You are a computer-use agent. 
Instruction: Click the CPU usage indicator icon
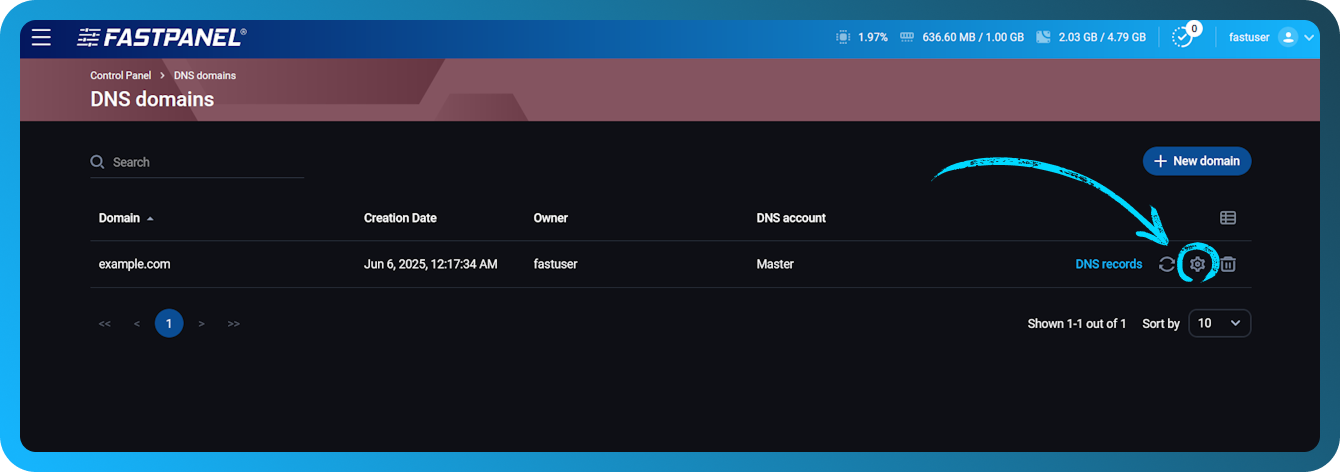click(x=843, y=38)
